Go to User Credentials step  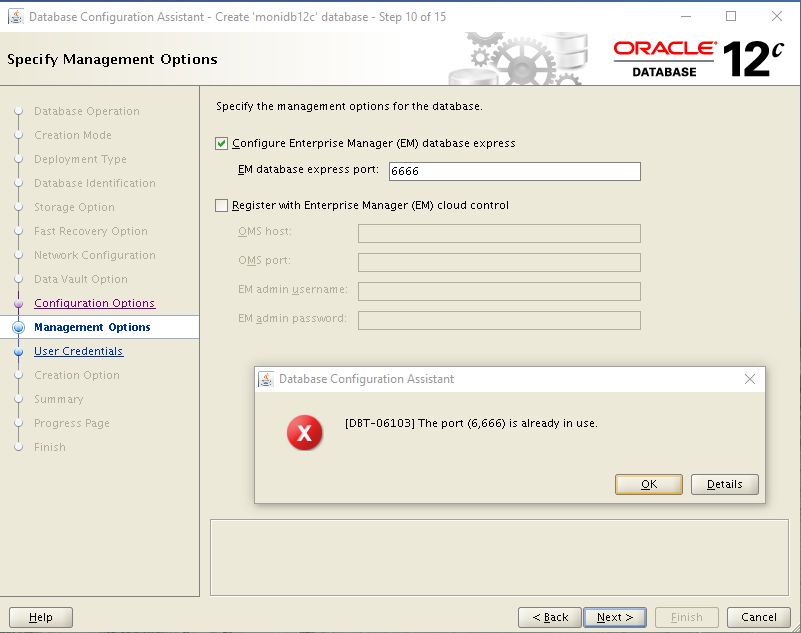(x=79, y=351)
